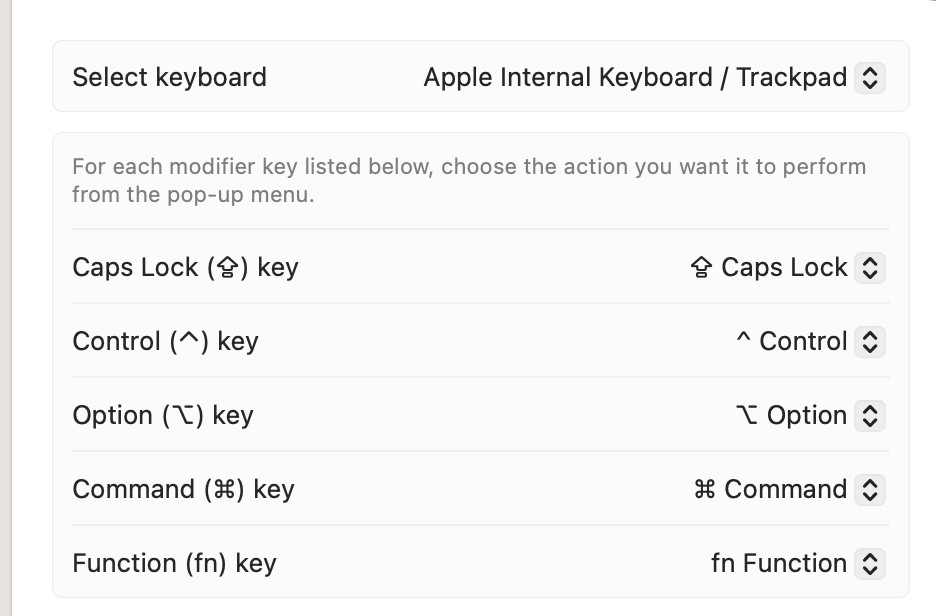Click the up-down chevrons next to Command value
The width and height of the screenshot is (936, 616).
[870, 490]
